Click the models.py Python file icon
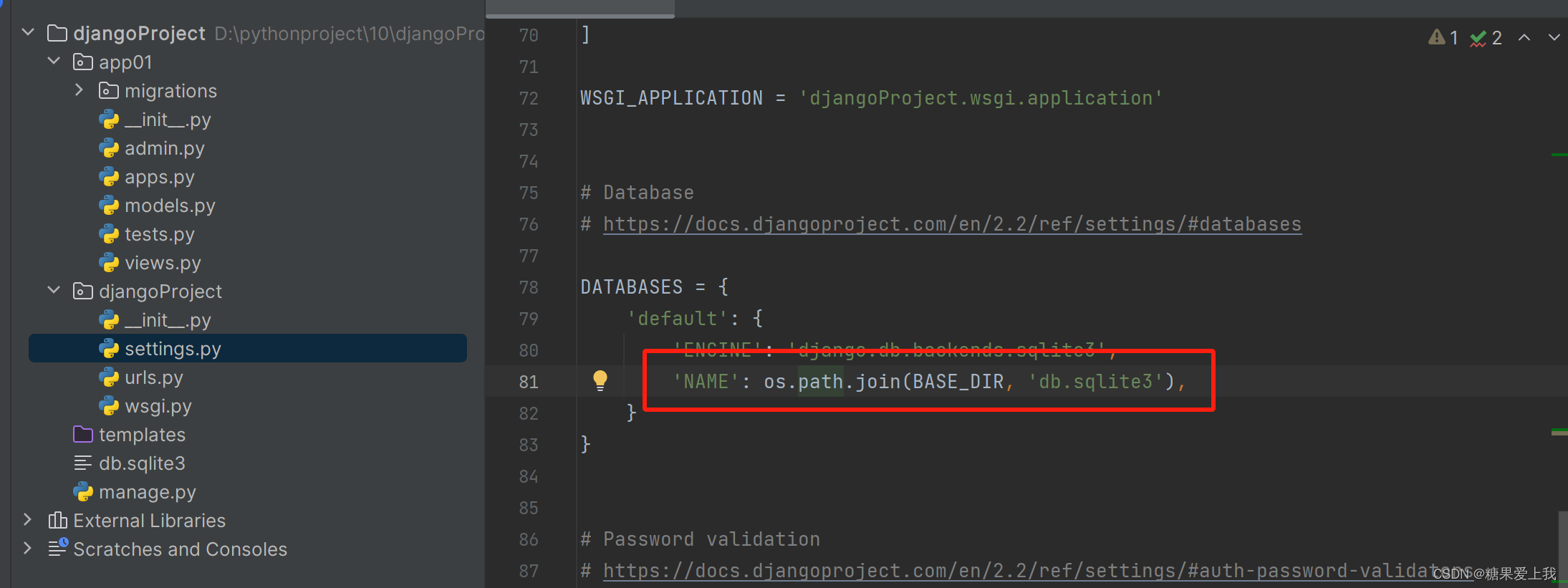This screenshot has height=588, width=1568. point(109,206)
